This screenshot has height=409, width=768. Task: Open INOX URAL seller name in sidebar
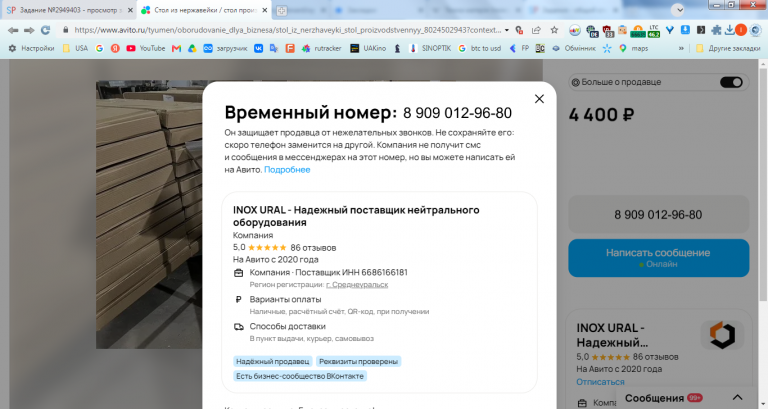pyautogui.click(x=612, y=335)
